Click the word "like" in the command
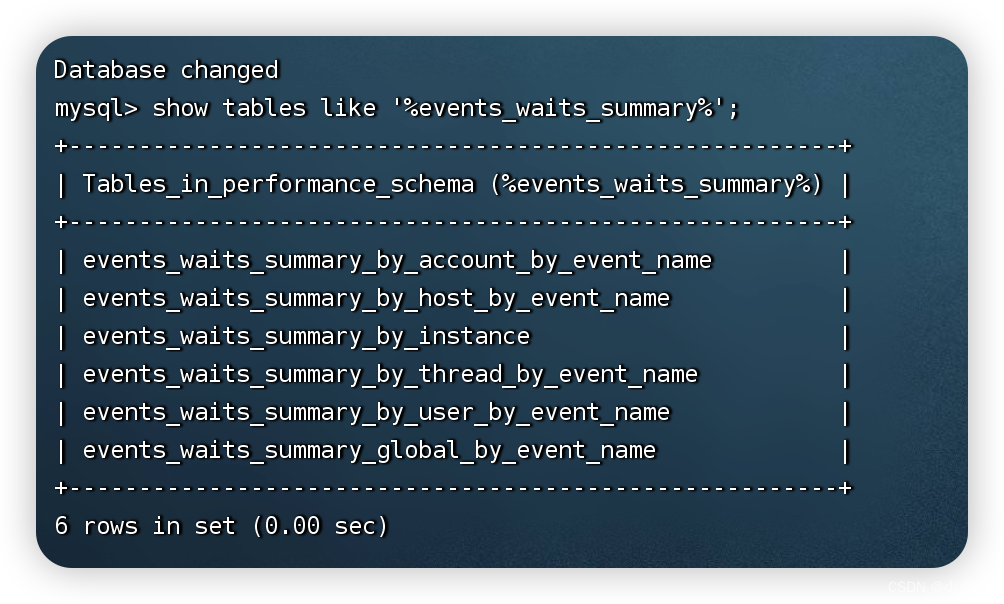This screenshot has height=604, width=1004. [348, 108]
